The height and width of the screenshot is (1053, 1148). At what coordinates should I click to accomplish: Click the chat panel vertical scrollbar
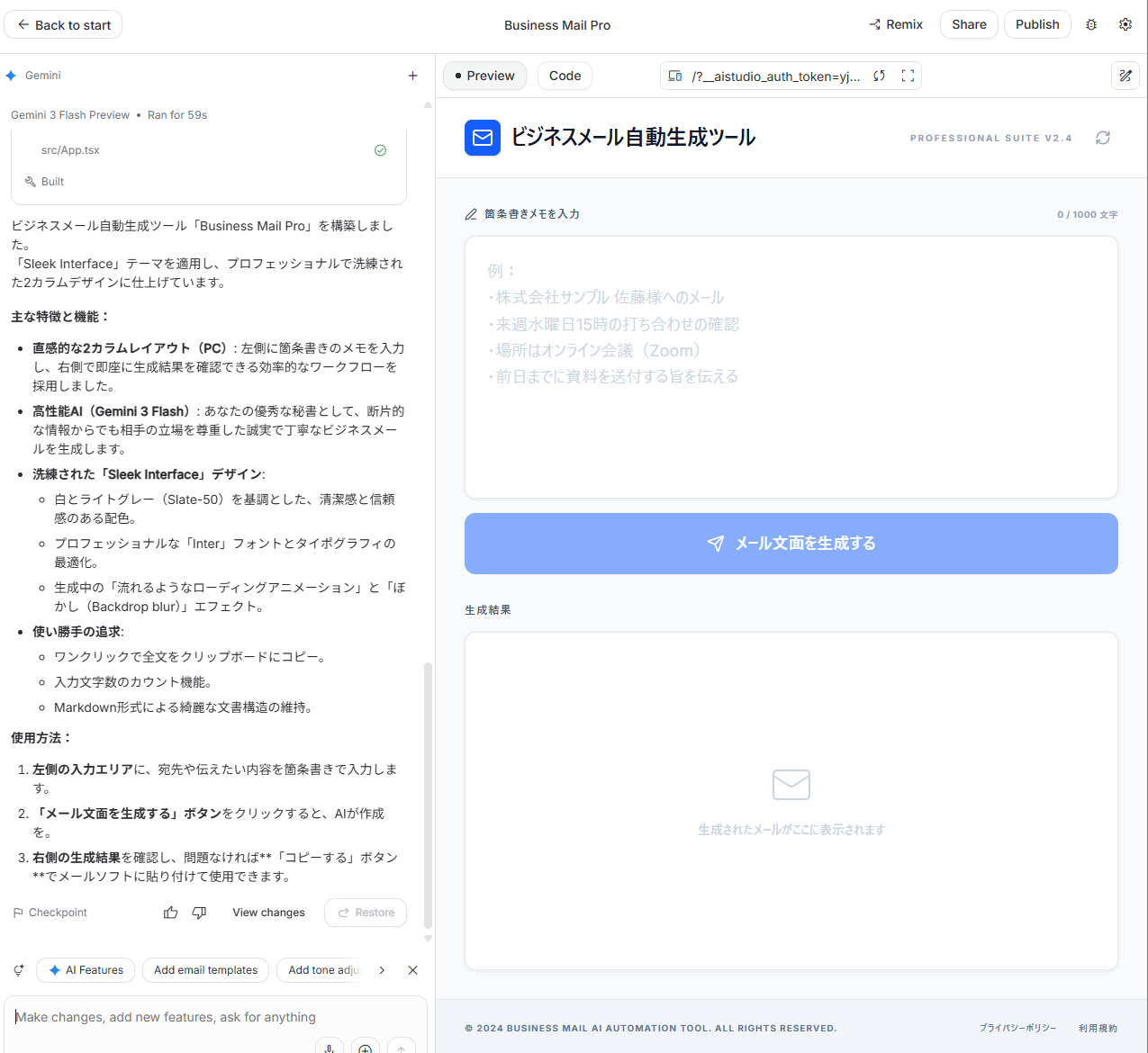point(428,796)
